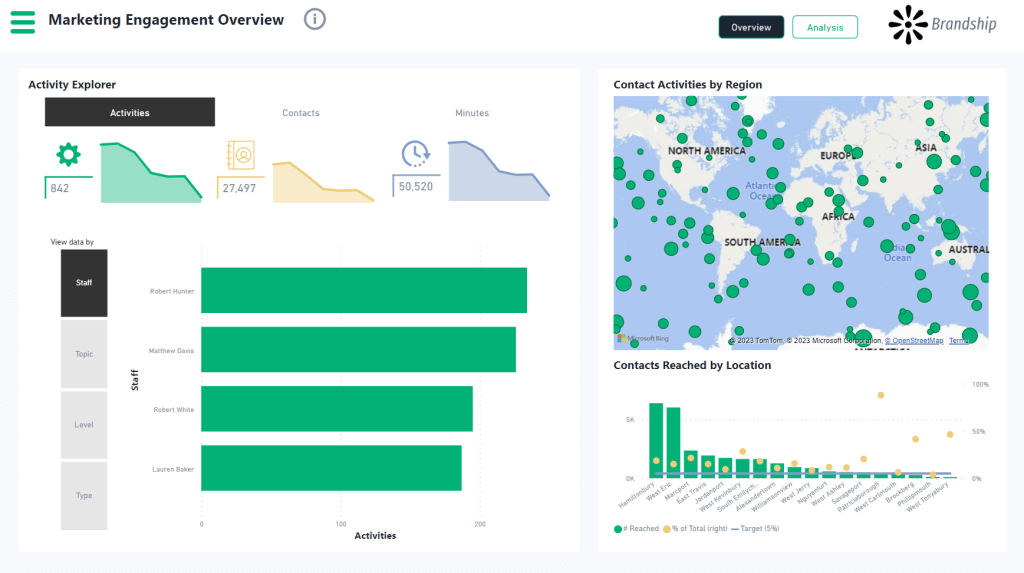The image size is (1024, 573).
Task: Click the Microsoft Bing map logo
Action: coord(641,339)
